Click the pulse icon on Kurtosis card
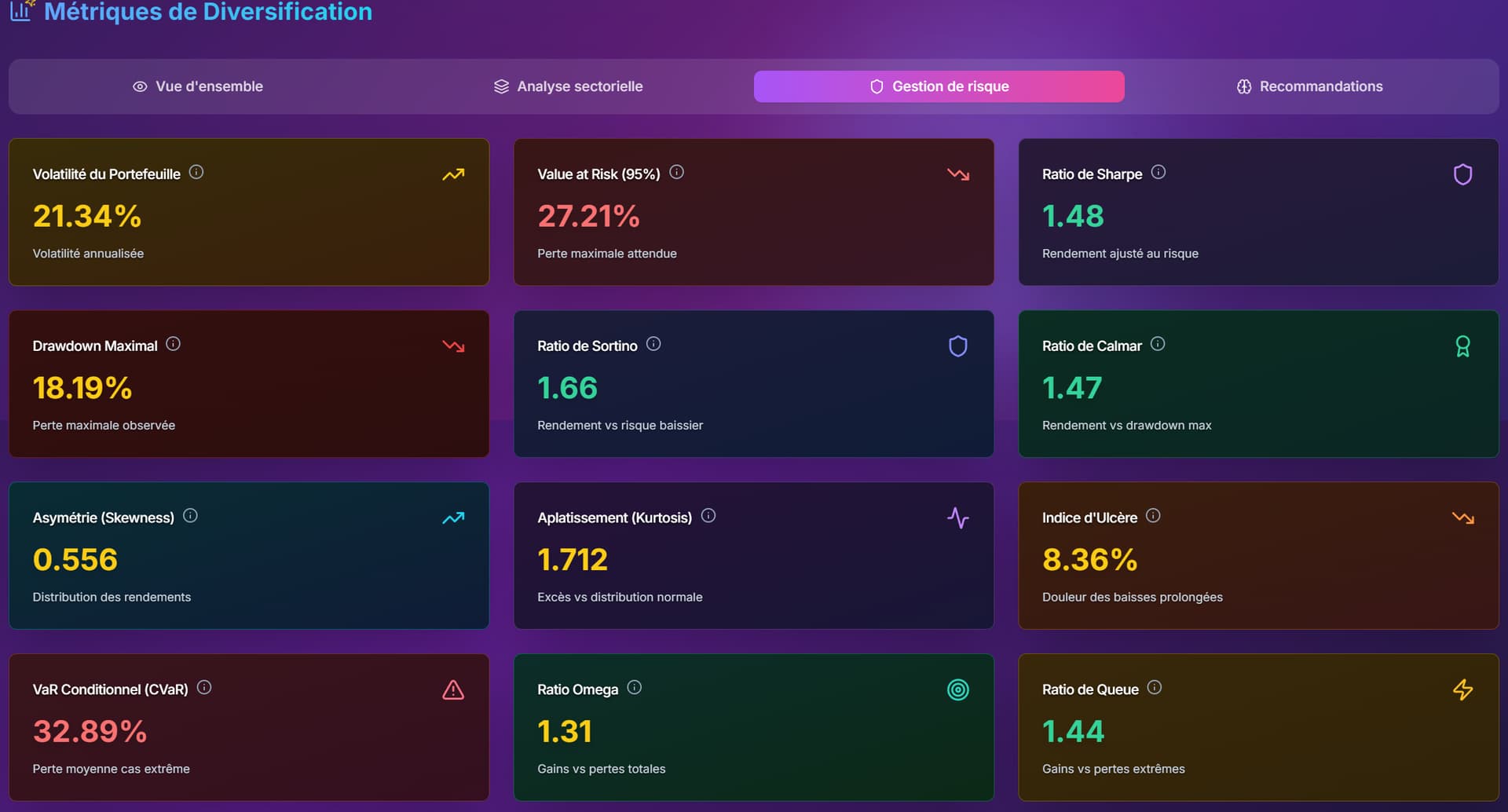1508x812 pixels. pos(957,518)
